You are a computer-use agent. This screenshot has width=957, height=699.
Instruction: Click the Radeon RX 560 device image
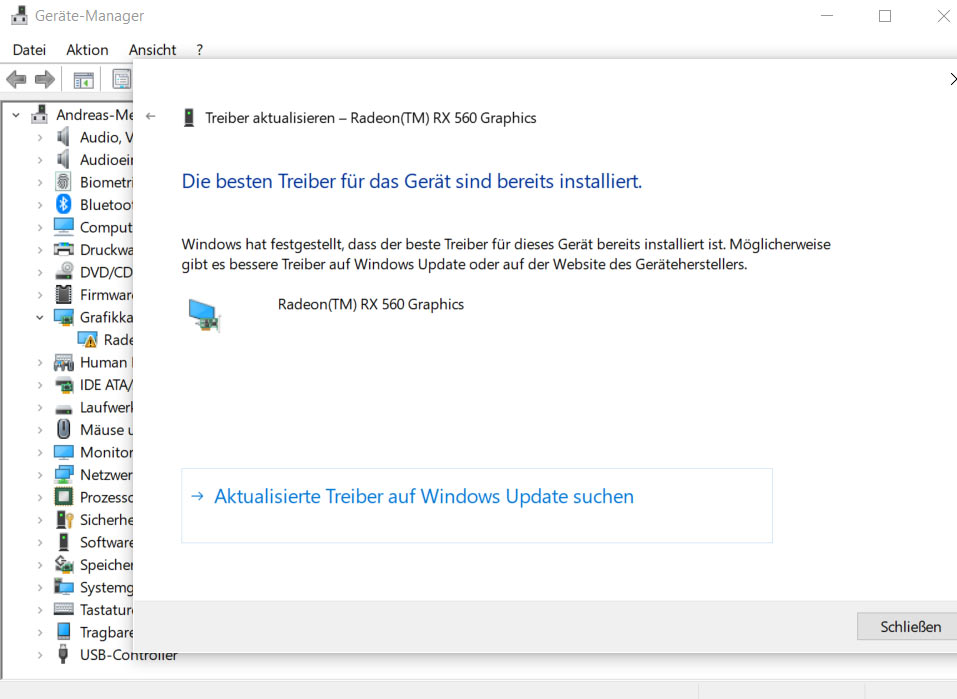(204, 316)
